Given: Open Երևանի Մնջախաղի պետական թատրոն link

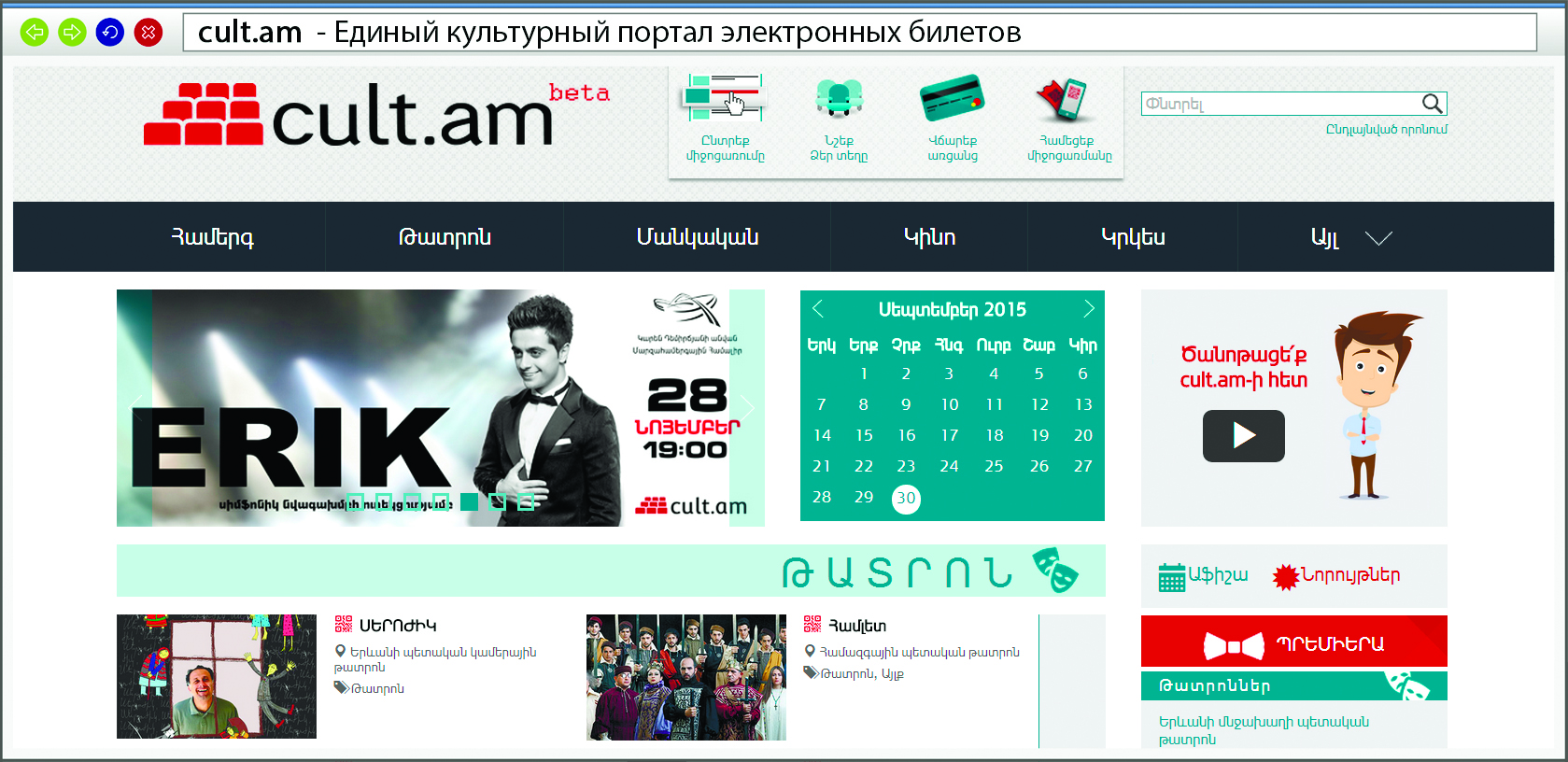Looking at the screenshot, I should click(x=1264, y=730).
